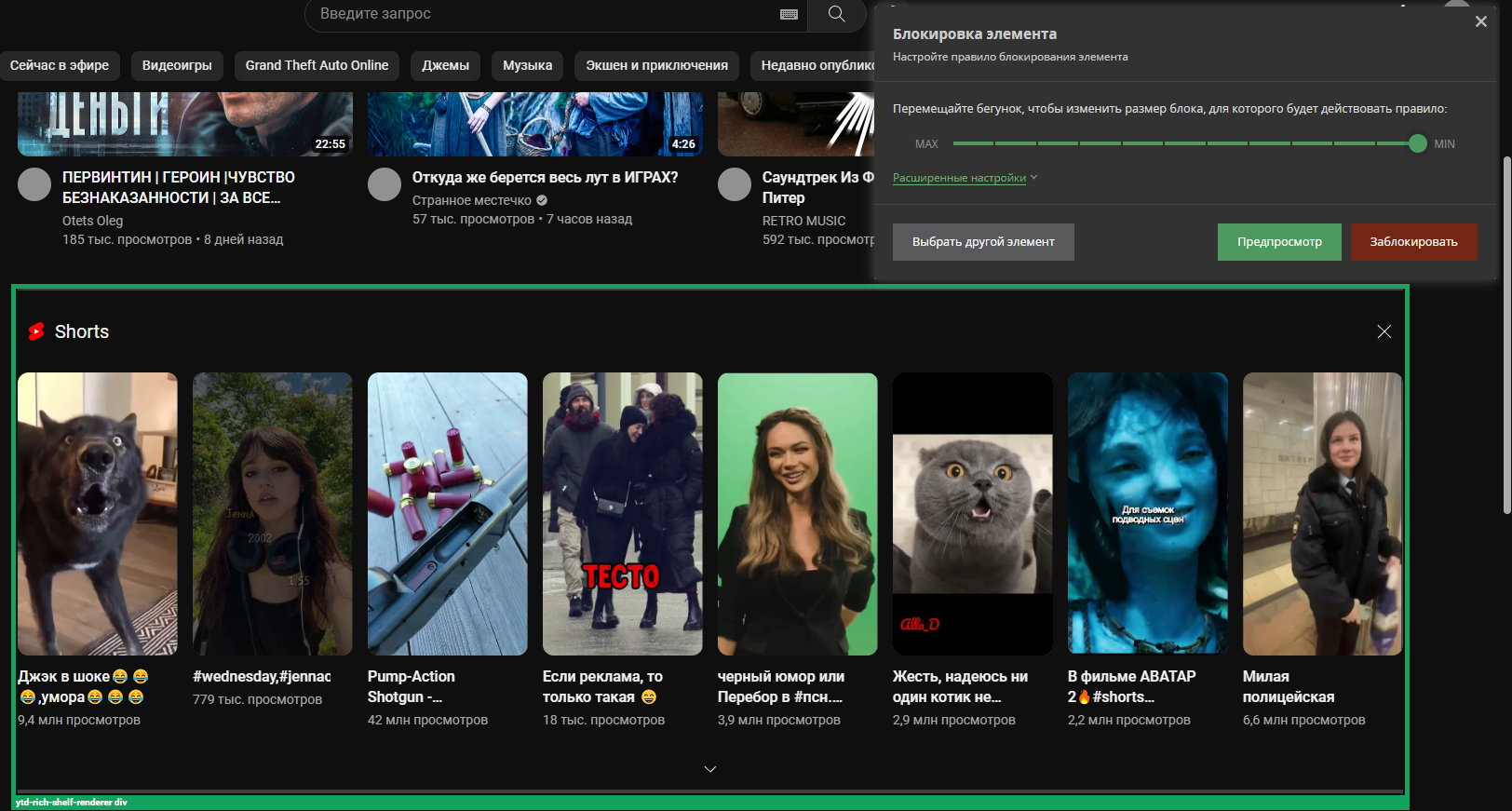Open the #wednesday Short thumbnail
Image resolution: width=1512 pixels, height=811 pixels.
pyautogui.click(x=273, y=514)
